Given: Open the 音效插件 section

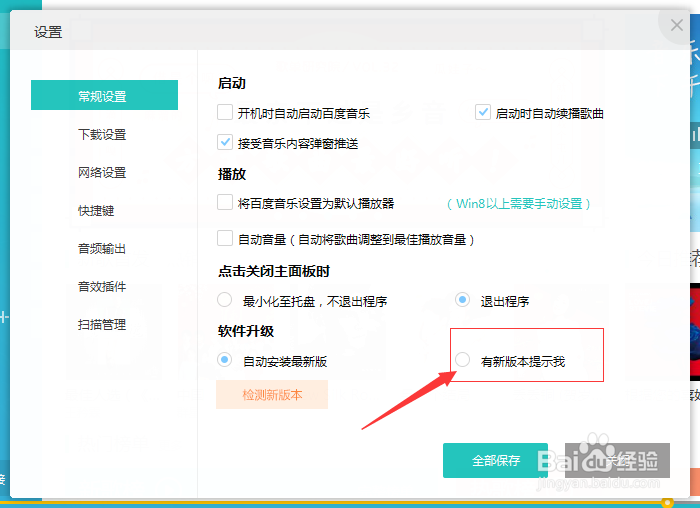Looking at the screenshot, I should [102, 287].
